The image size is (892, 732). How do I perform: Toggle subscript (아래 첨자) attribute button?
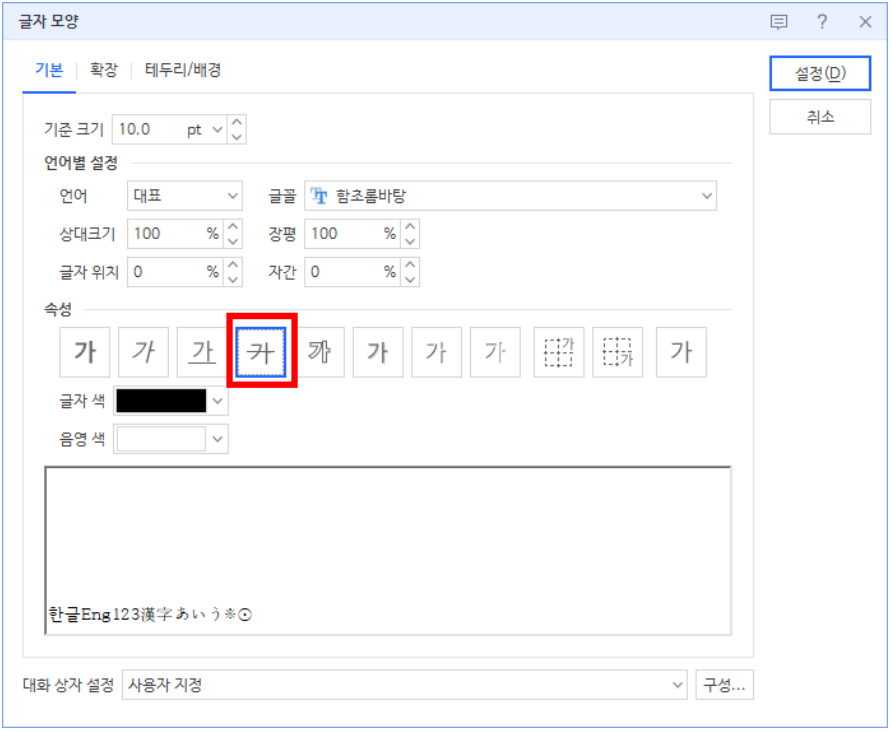(617, 352)
